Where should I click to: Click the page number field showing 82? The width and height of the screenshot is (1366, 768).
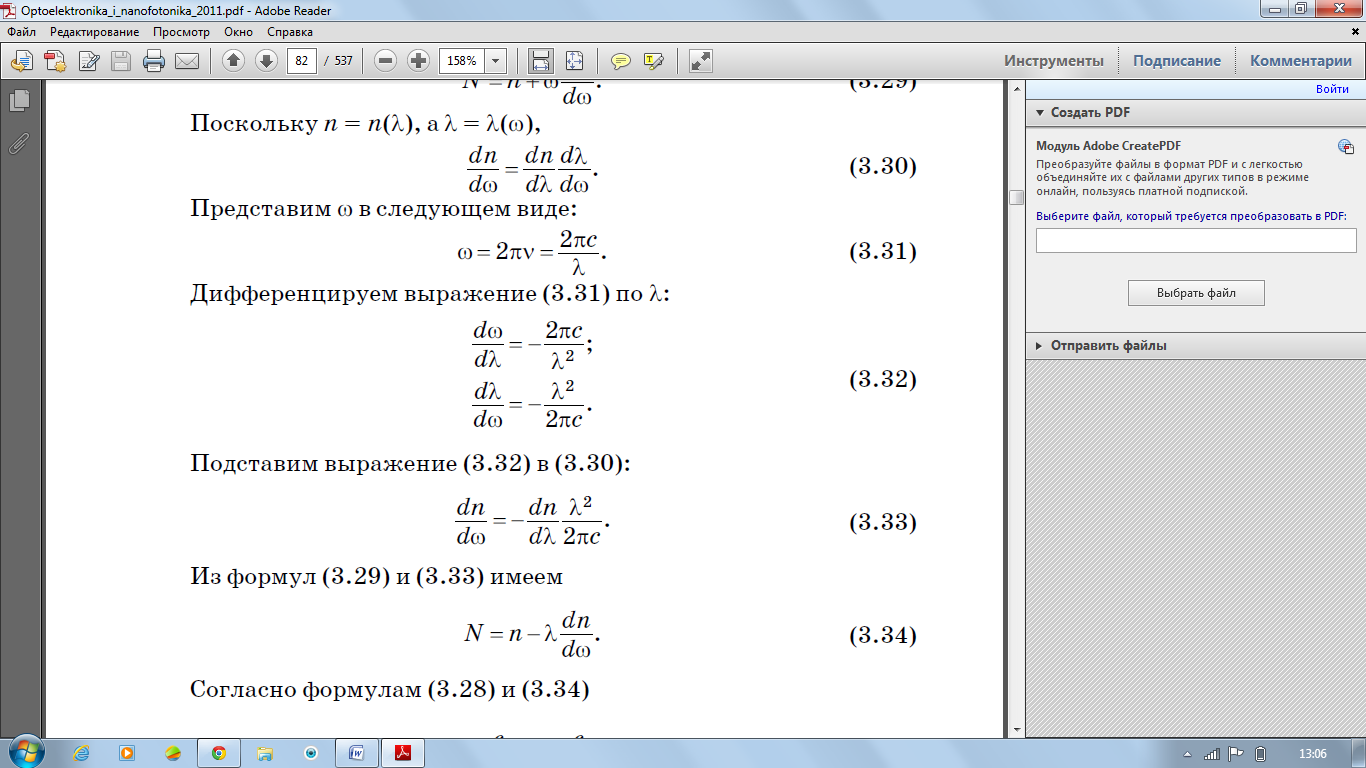[302, 61]
